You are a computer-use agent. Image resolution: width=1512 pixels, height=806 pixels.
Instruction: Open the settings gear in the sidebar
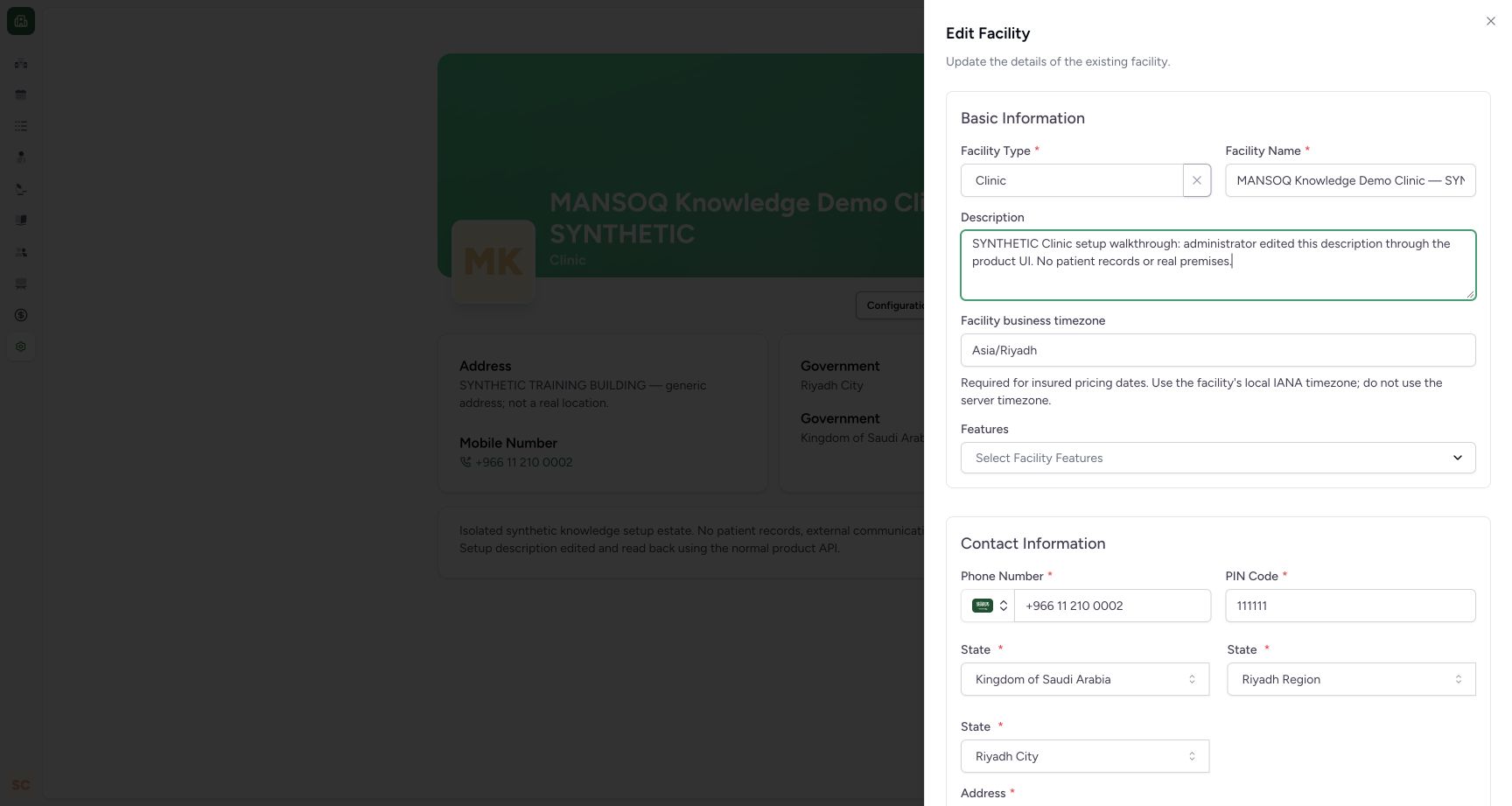tap(21, 347)
